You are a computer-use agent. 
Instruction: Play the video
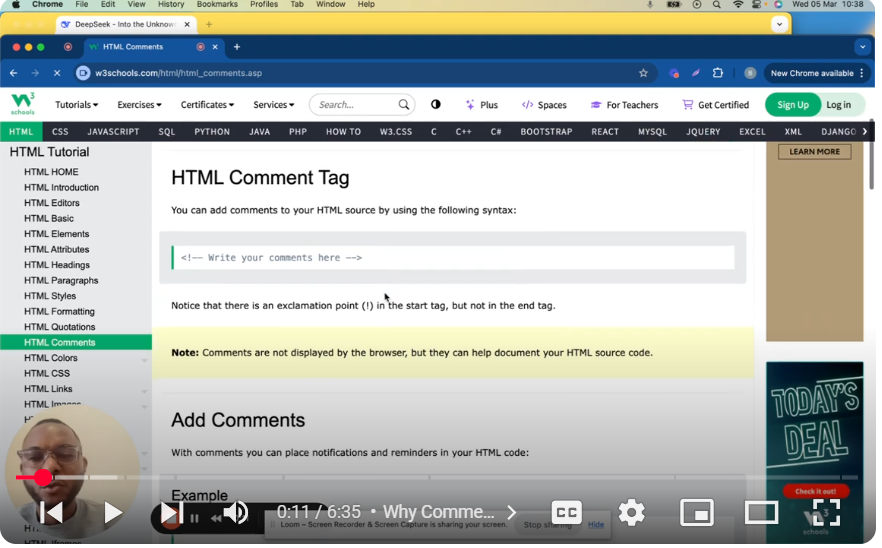coord(112,512)
